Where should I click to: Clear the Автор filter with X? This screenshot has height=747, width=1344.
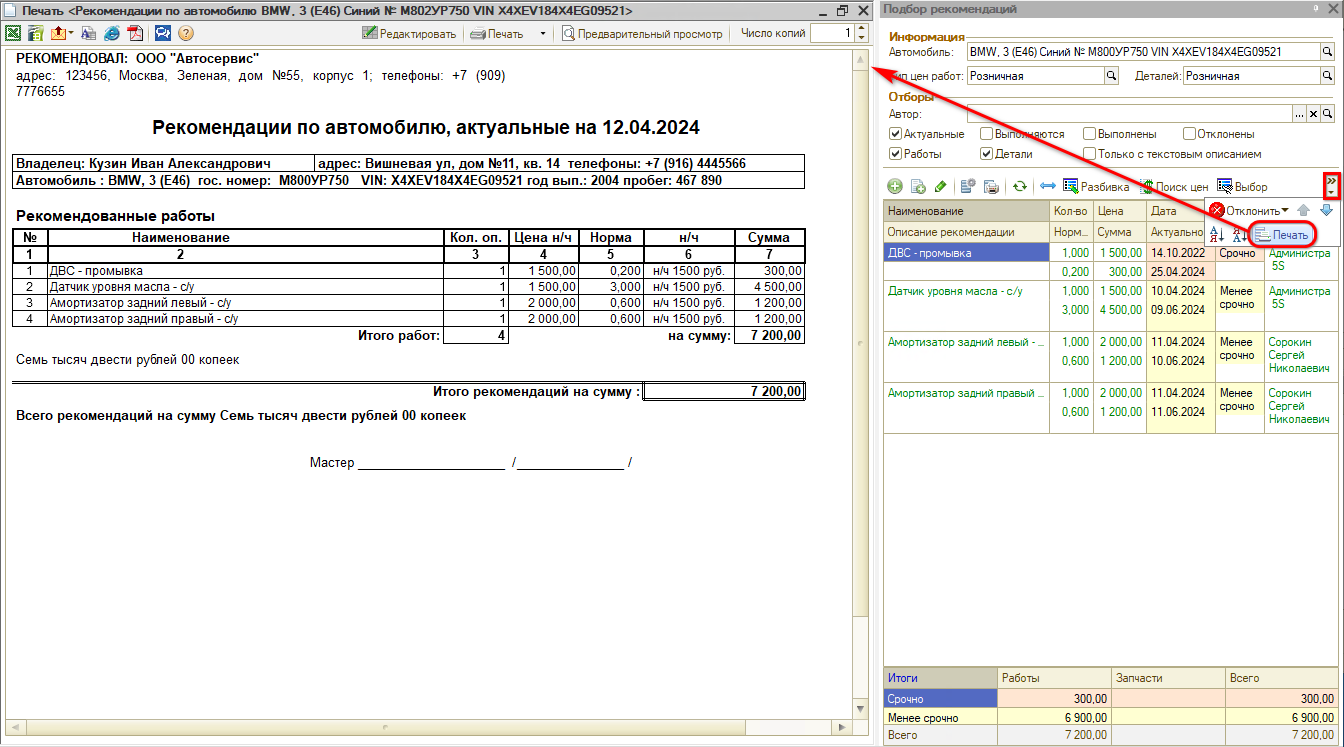coord(1314,114)
